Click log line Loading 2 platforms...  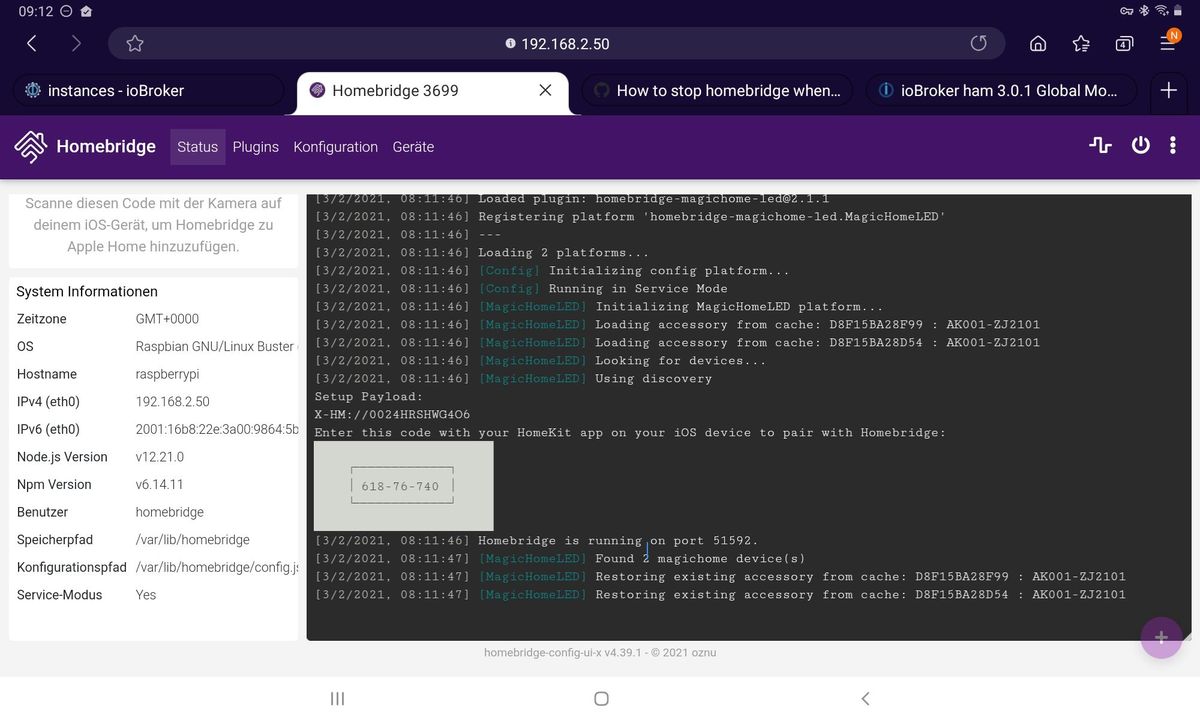tap(482, 252)
